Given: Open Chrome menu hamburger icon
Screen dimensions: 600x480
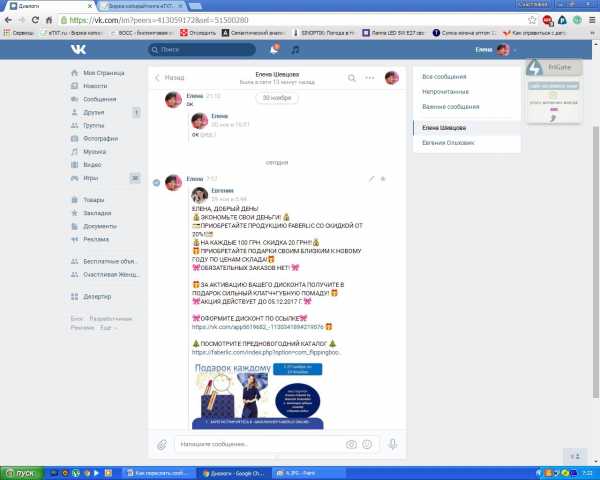Looking at the screenshot, I should pyautogui.click(x=592, y=20).
